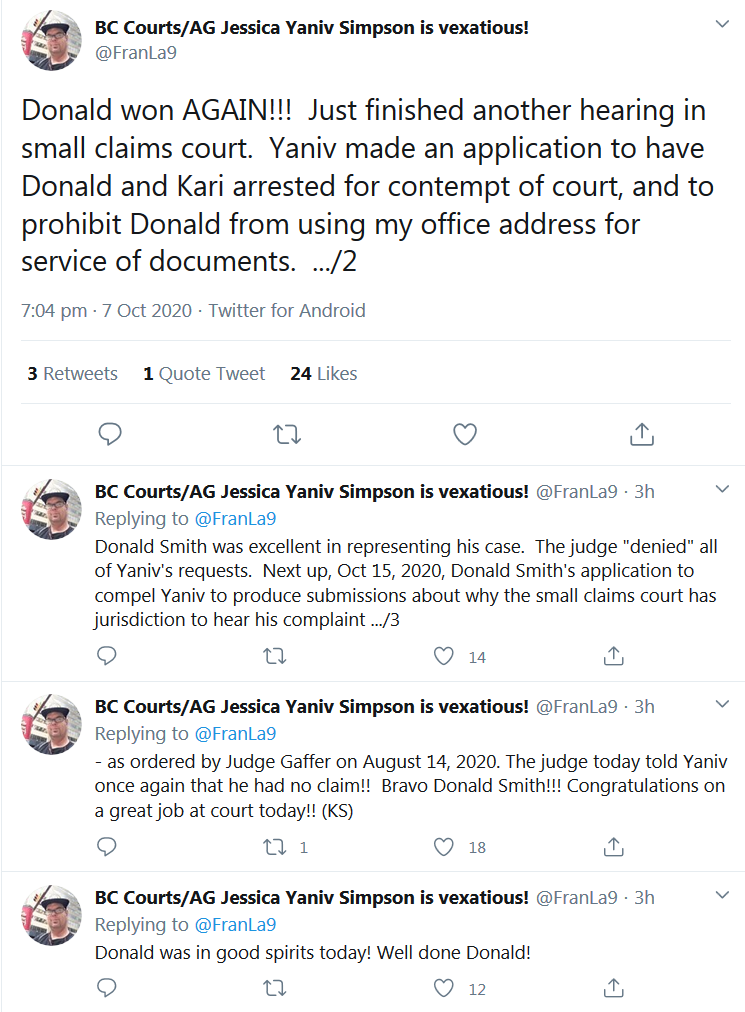Screen dimensions: 745x1012
Task: Open the main tweet's options chevron menu
Action: click(x=722, y=24)
